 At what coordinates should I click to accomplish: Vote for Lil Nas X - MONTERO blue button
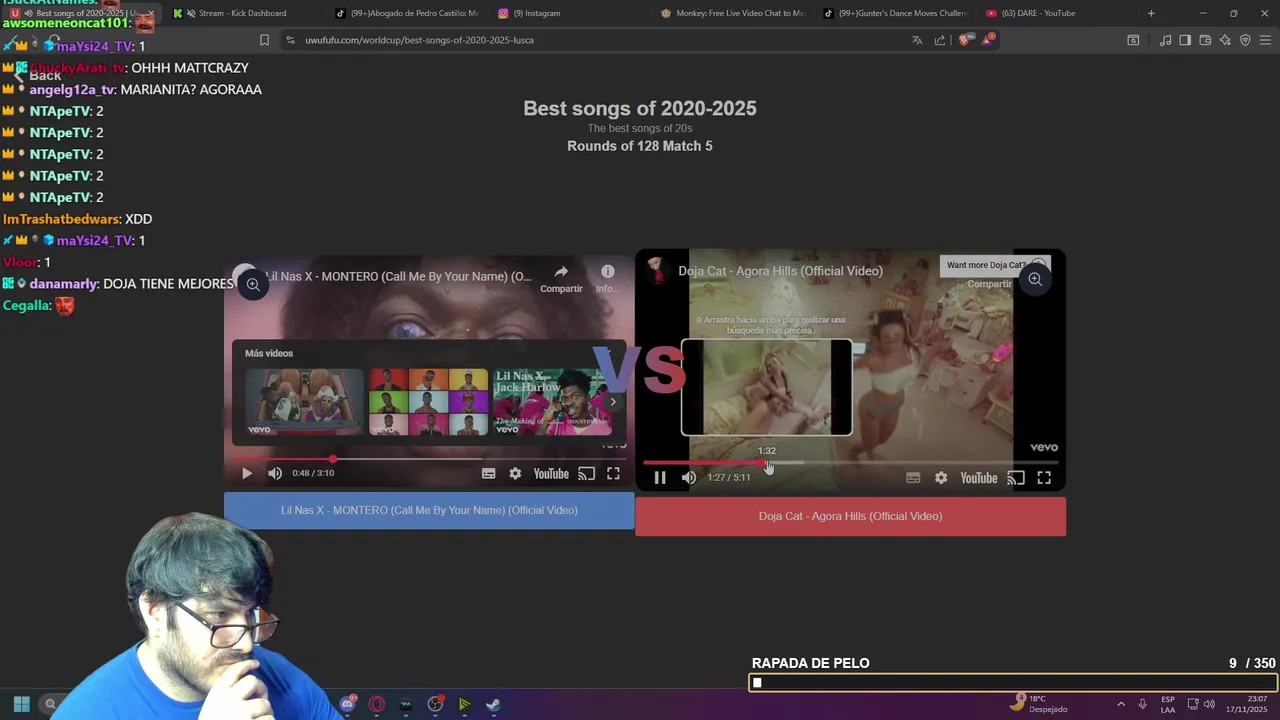point(429,510)
